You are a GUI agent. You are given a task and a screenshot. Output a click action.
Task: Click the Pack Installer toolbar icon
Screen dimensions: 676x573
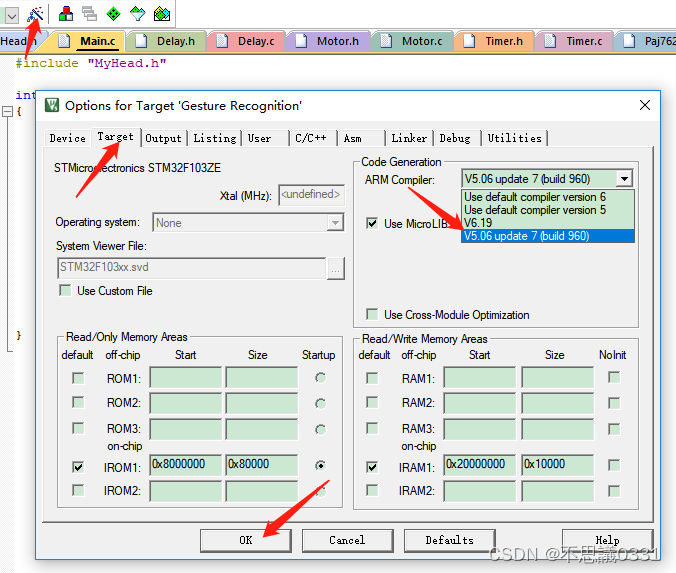point(162,14)
